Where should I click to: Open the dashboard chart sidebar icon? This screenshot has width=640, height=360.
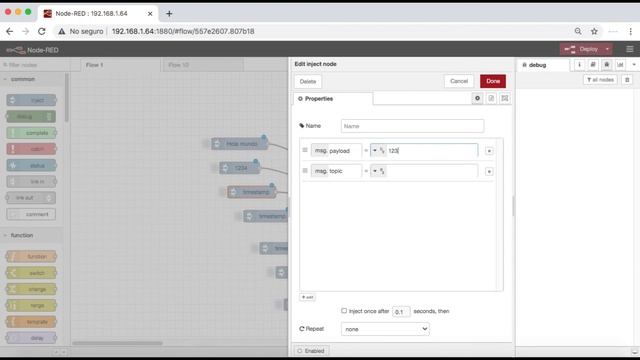pyautogui.click(x=620, y=64)
